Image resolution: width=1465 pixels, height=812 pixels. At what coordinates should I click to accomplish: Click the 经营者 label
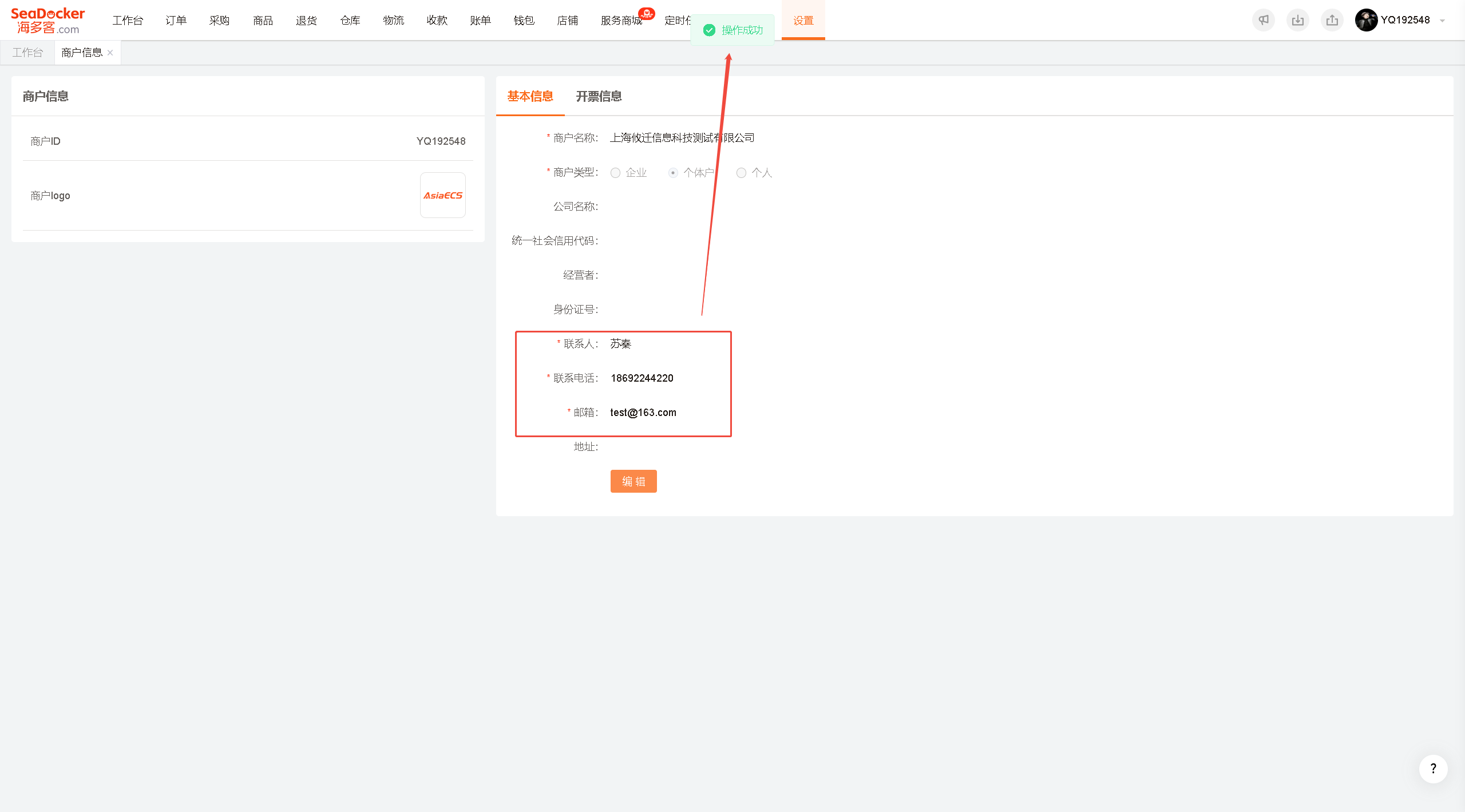581,275
